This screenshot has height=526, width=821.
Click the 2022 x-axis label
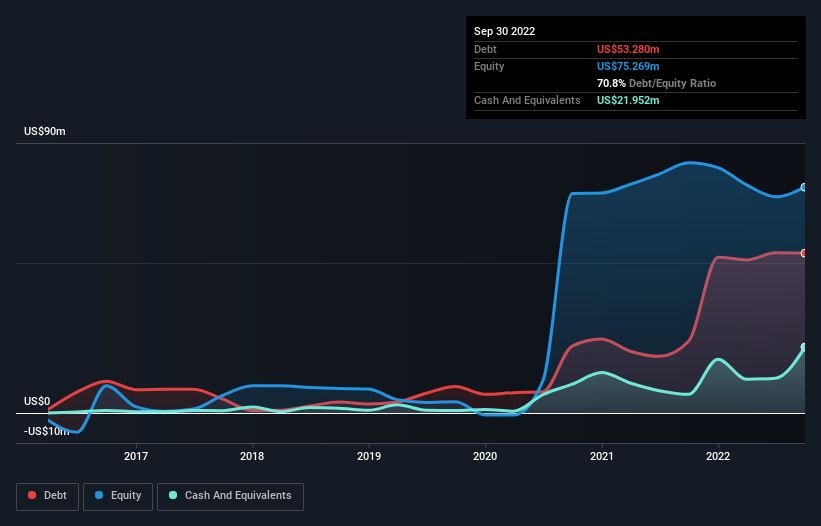[718, 456]
